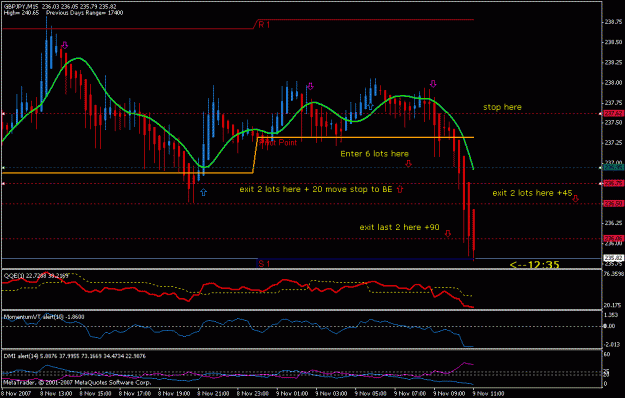This screenshot has height=398, width=625.
Task: Click red arrow after 'exit 2 lots here +45'
Action: (576, 198)
